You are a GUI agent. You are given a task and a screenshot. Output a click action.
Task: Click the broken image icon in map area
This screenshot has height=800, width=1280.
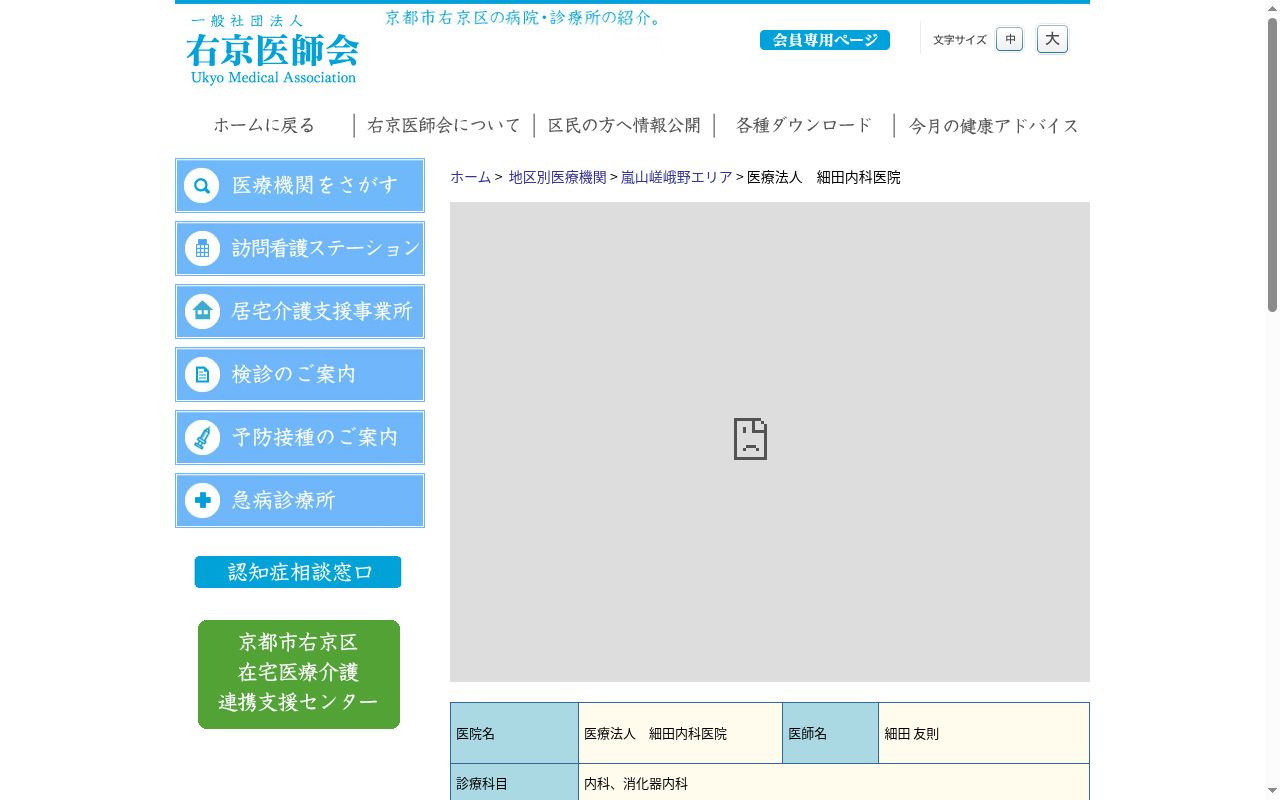(750, 439)
